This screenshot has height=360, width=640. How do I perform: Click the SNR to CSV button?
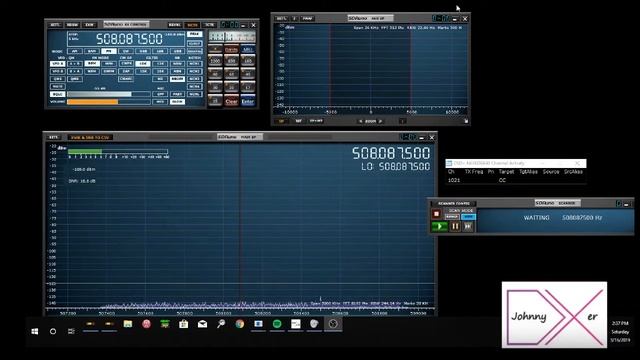(x=90, y=138)
